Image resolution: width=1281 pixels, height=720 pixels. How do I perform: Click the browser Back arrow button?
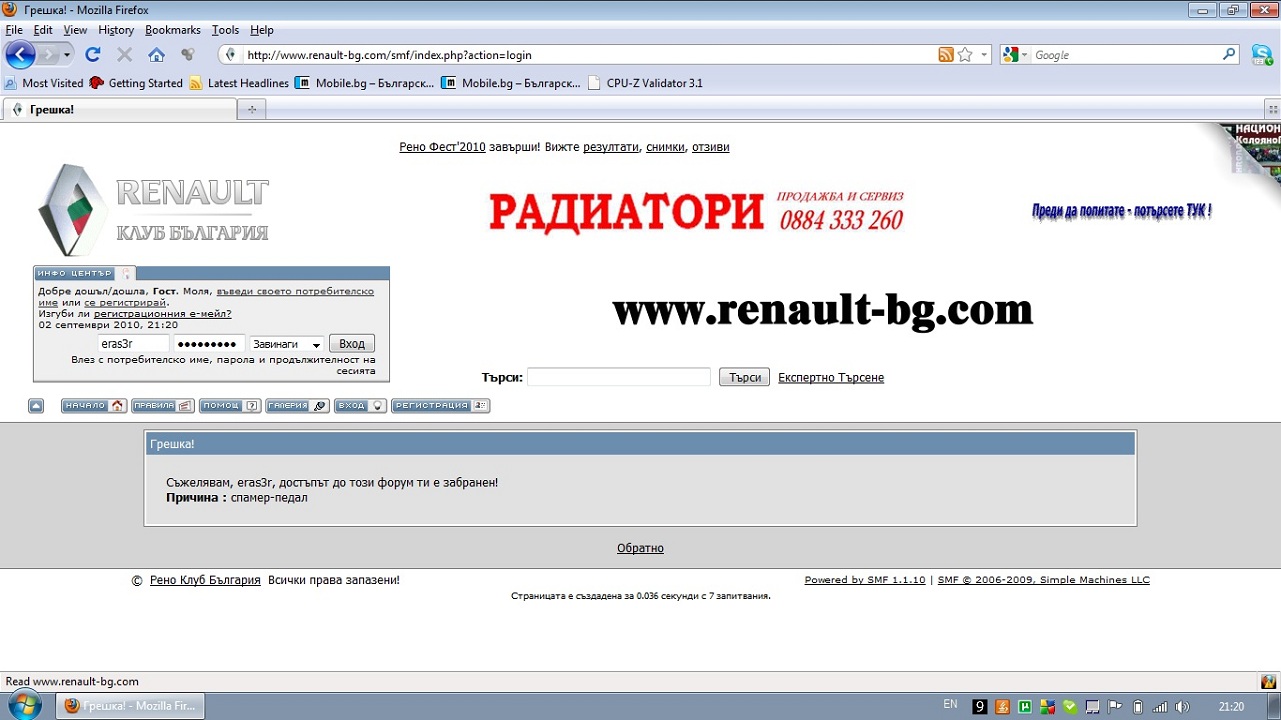click(20, 55)
